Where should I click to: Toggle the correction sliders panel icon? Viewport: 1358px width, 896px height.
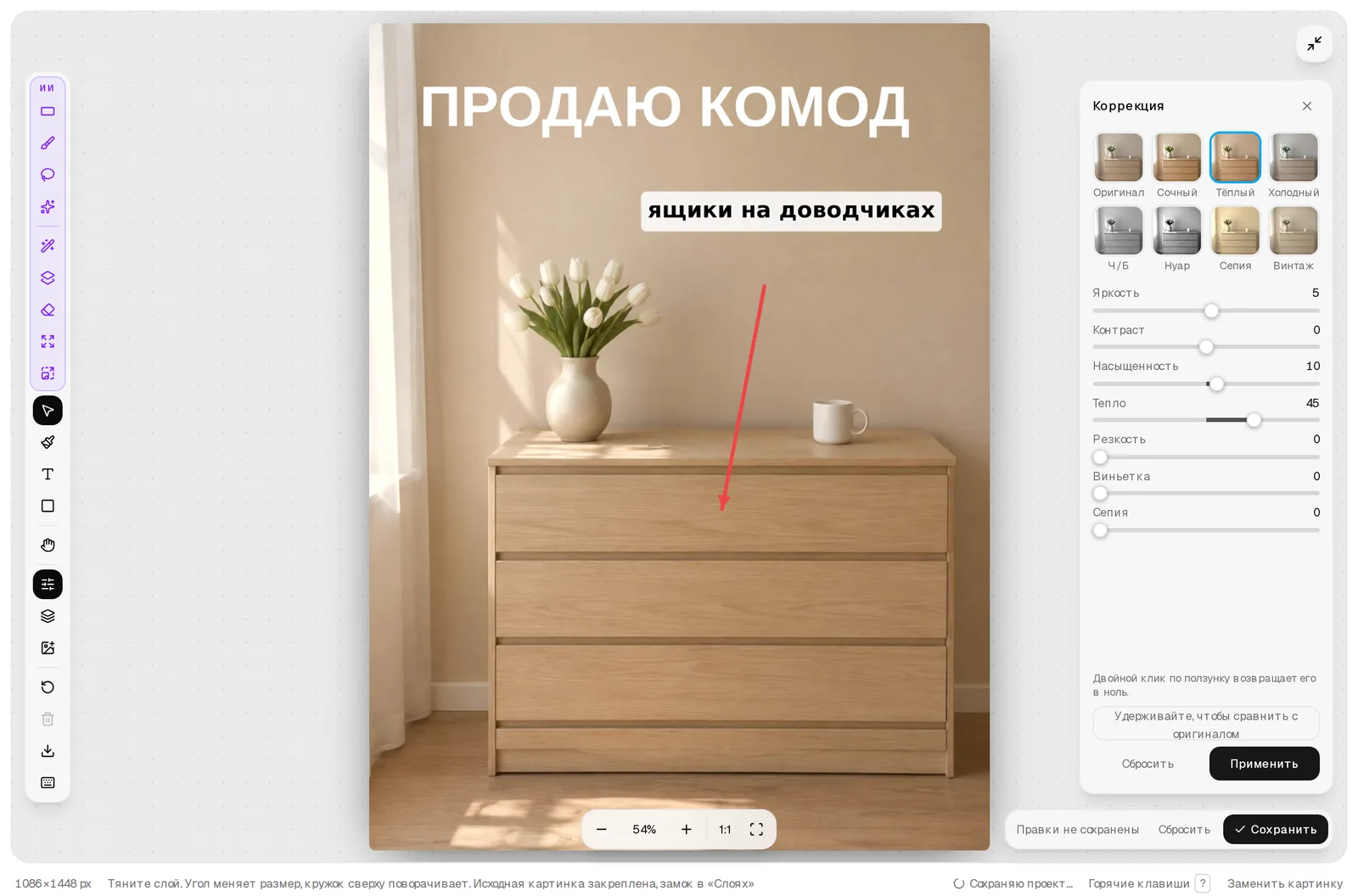[48, 584]
